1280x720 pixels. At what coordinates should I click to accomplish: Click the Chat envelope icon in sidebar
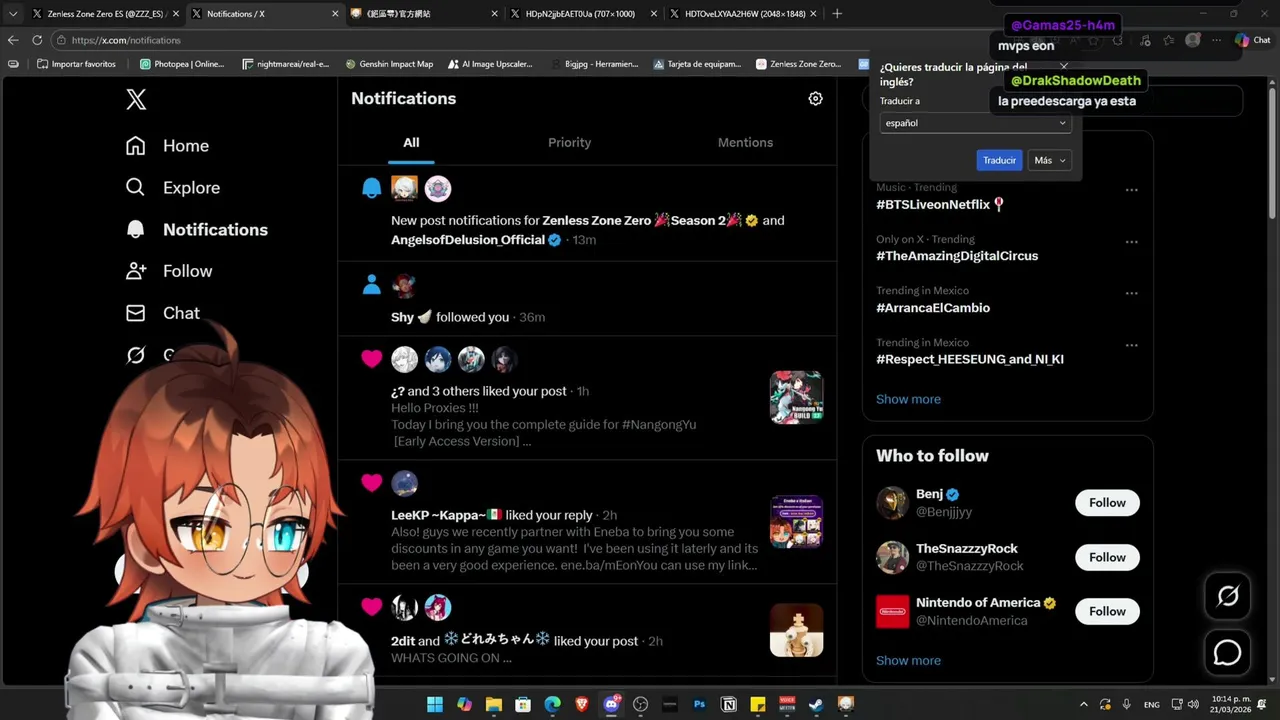pos(136,313)
